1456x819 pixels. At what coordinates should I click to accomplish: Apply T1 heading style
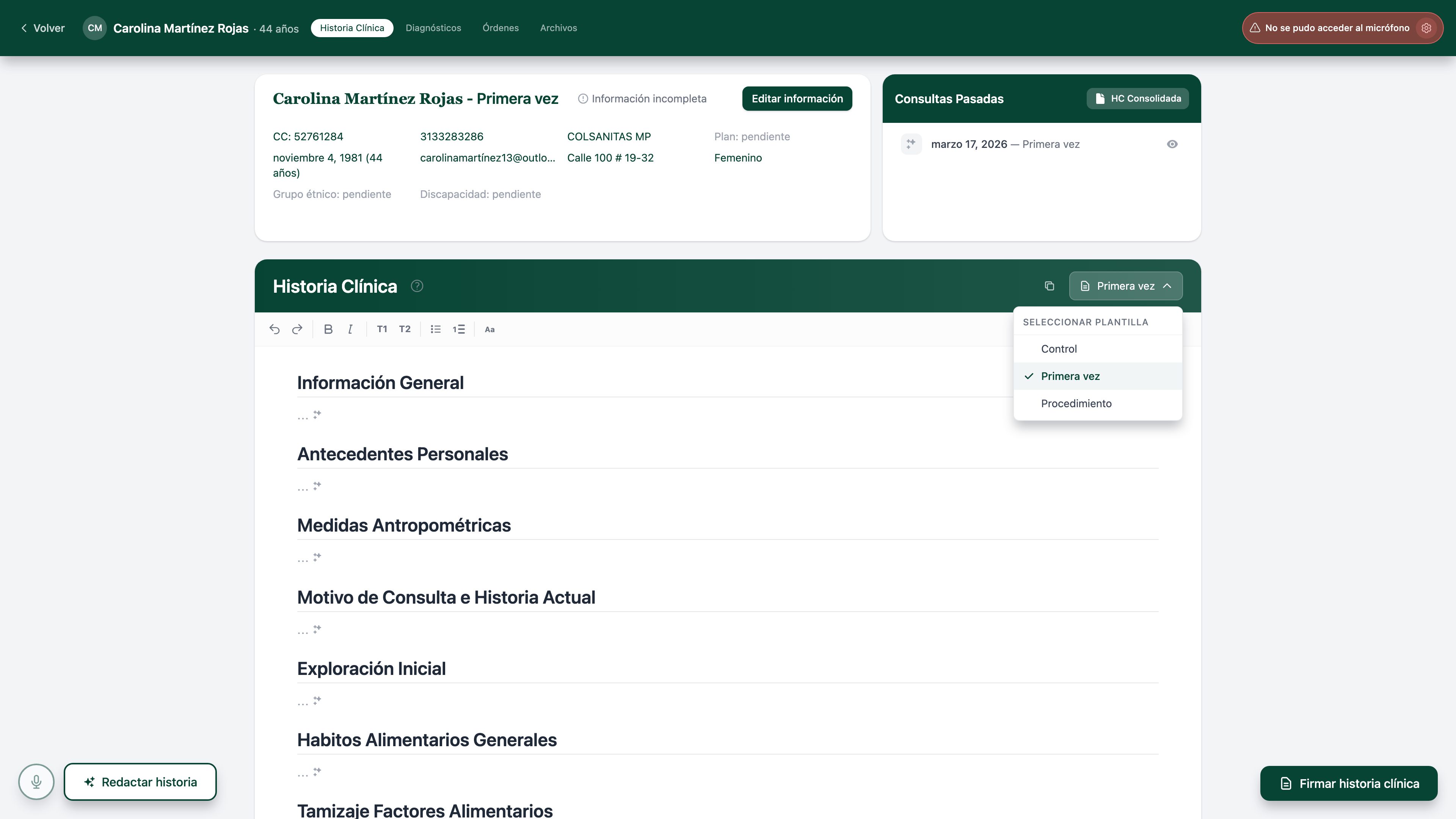(382, 329)
